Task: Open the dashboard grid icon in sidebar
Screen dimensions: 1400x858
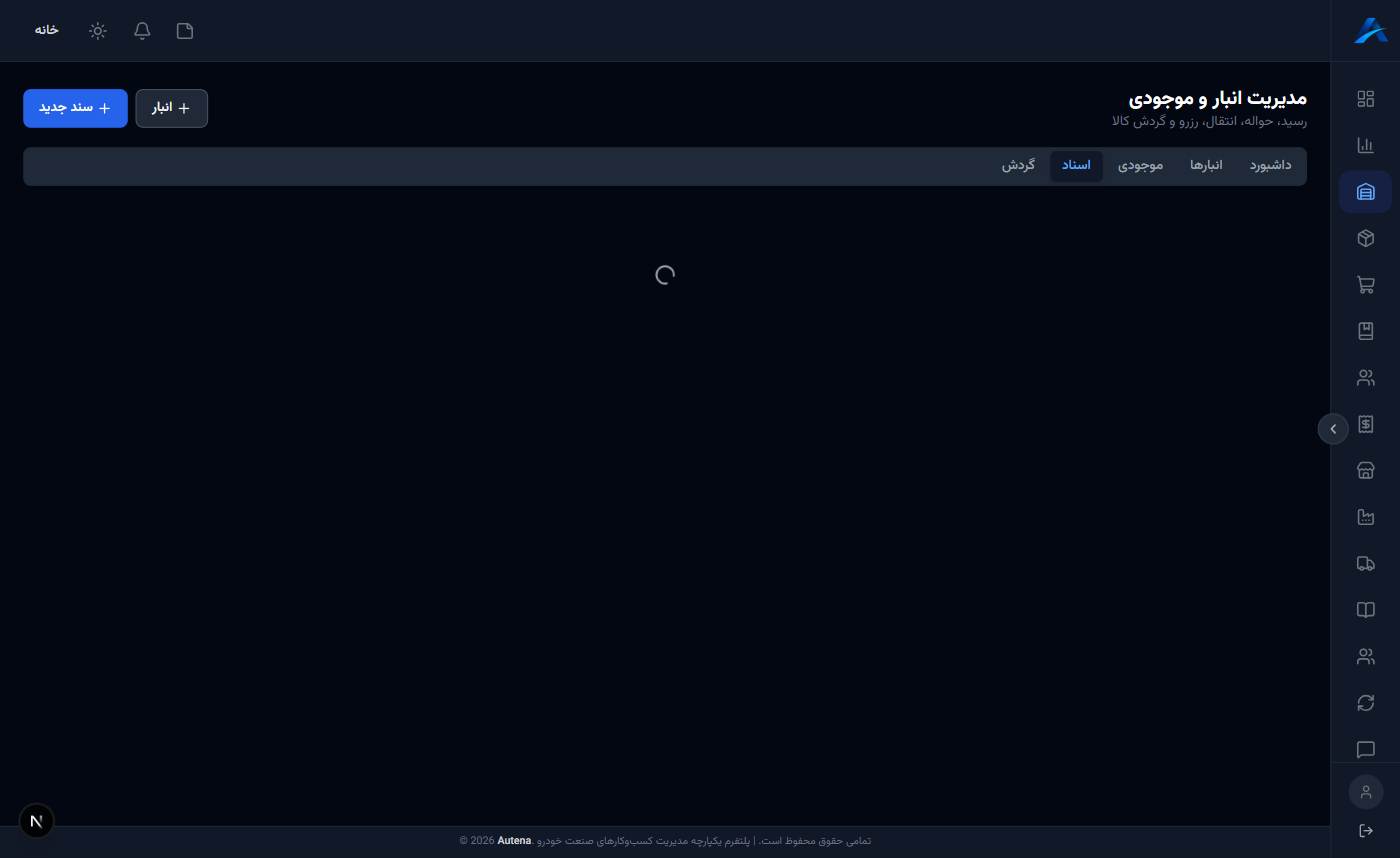Action: 1365,99
